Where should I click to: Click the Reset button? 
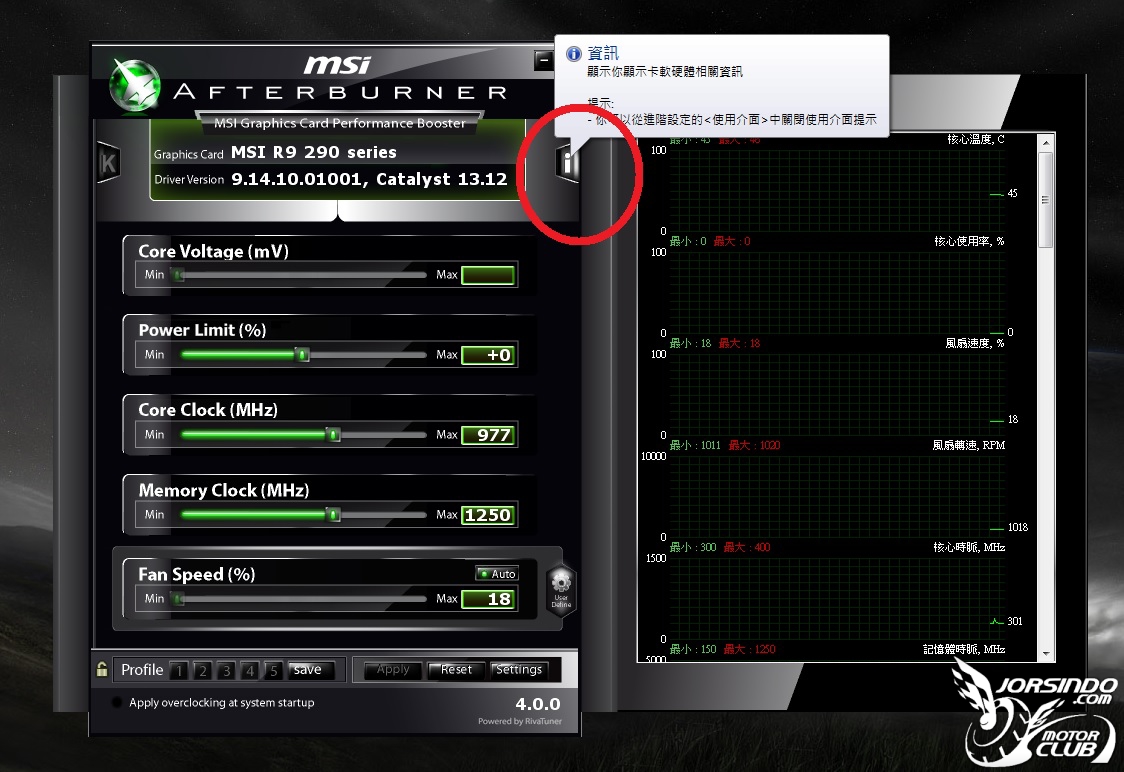point(456,669)
